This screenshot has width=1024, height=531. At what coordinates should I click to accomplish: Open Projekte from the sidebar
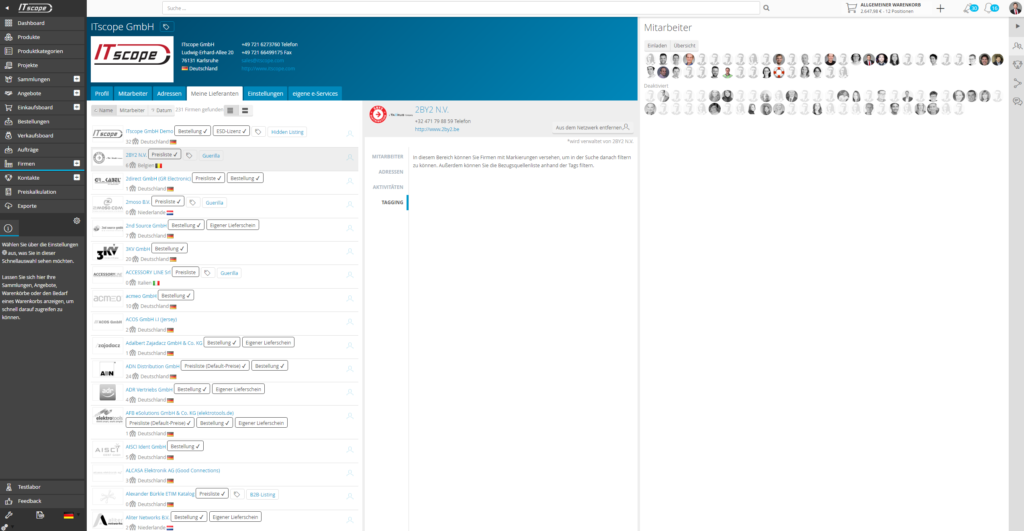pos(42,65)
